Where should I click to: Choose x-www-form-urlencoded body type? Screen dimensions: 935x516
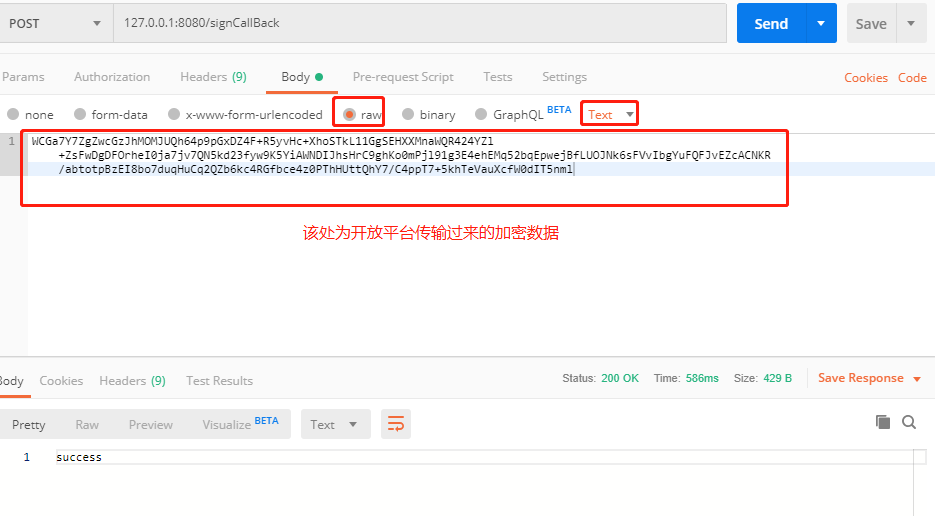coord(174,114)
